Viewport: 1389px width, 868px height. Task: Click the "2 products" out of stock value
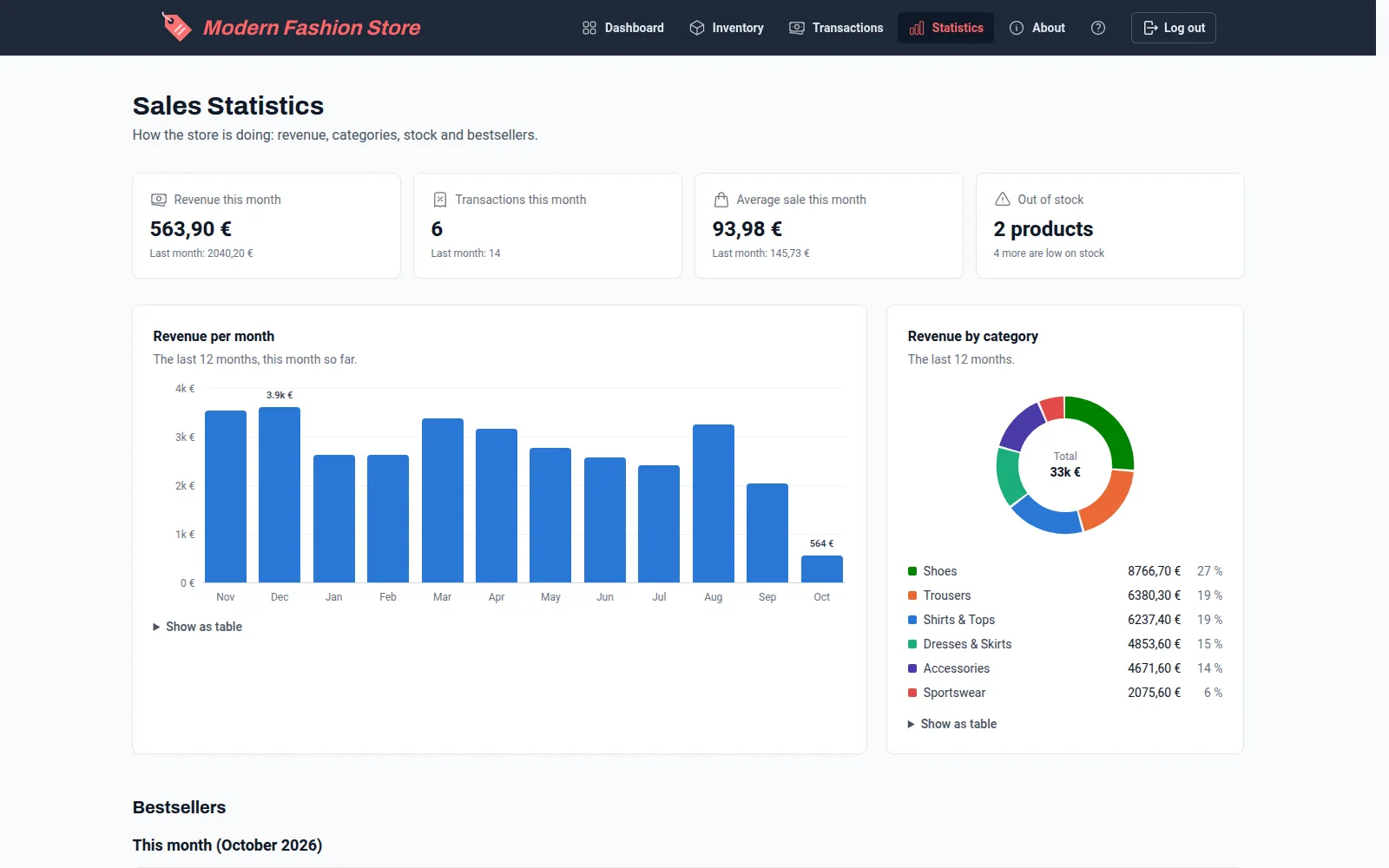click(1043, 229)
